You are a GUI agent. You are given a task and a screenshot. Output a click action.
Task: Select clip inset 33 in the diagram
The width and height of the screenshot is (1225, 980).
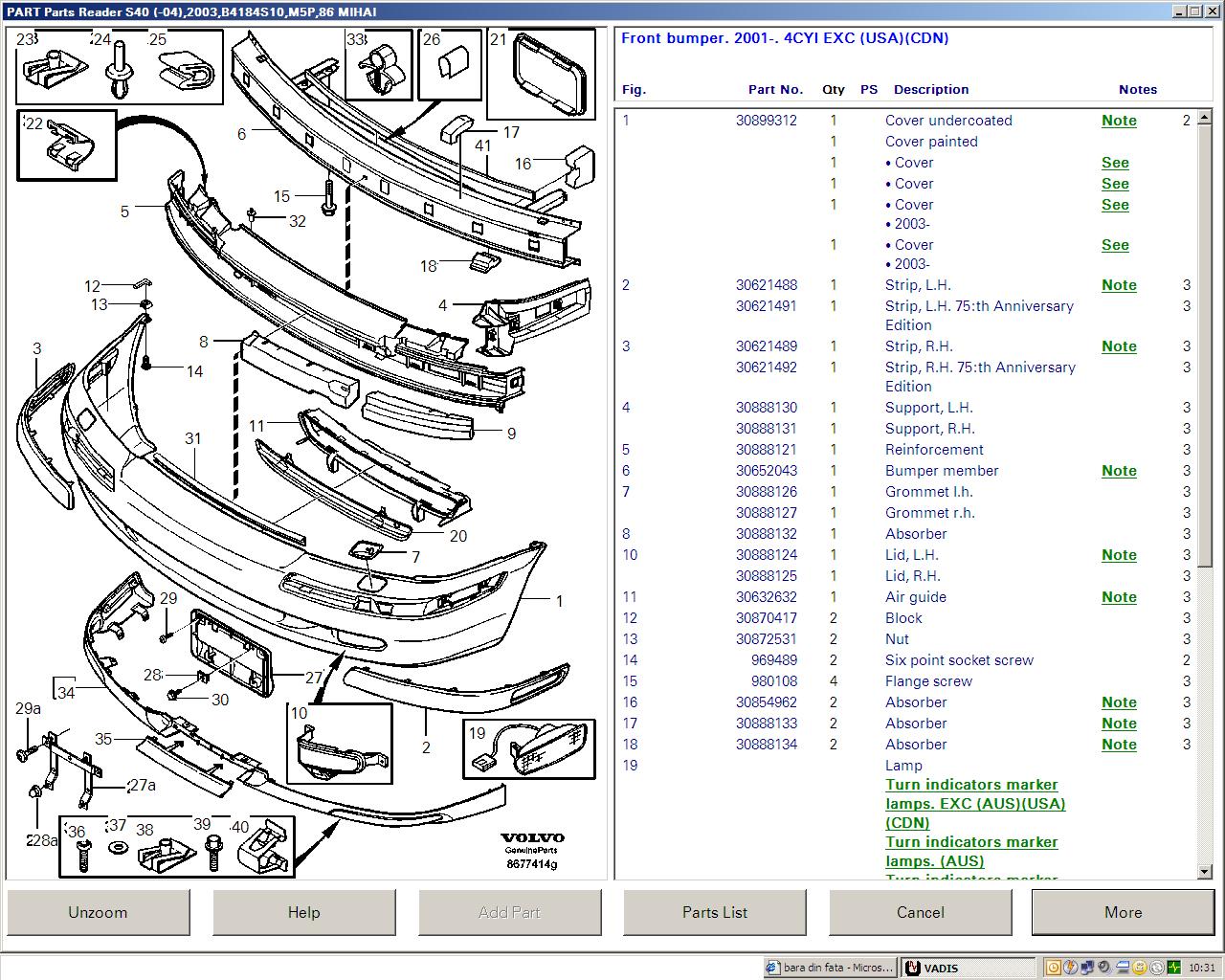click(378, 64)
